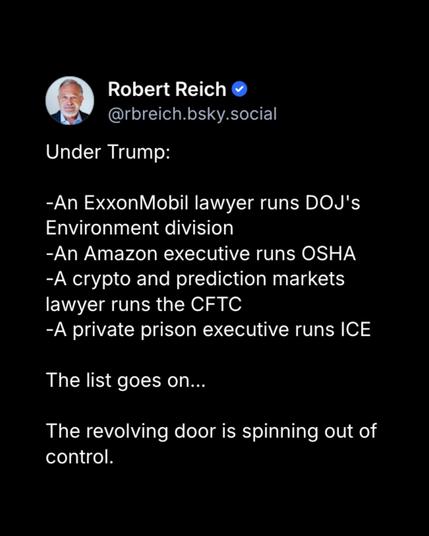Open the @rbreich.bsky.social handle link
Image resolution: width=429 pixels, height=536 pixels.
click(192, 114)
